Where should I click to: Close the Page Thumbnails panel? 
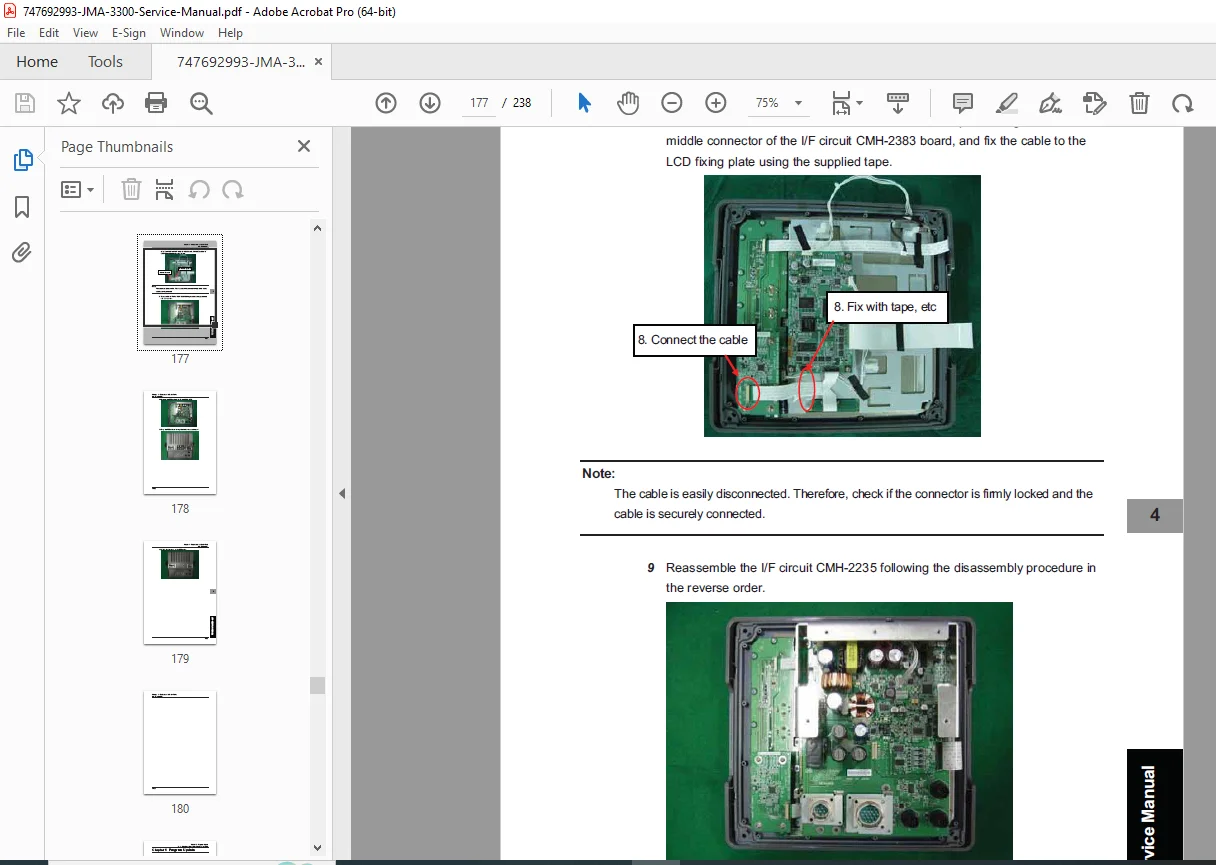coord(304,146)
